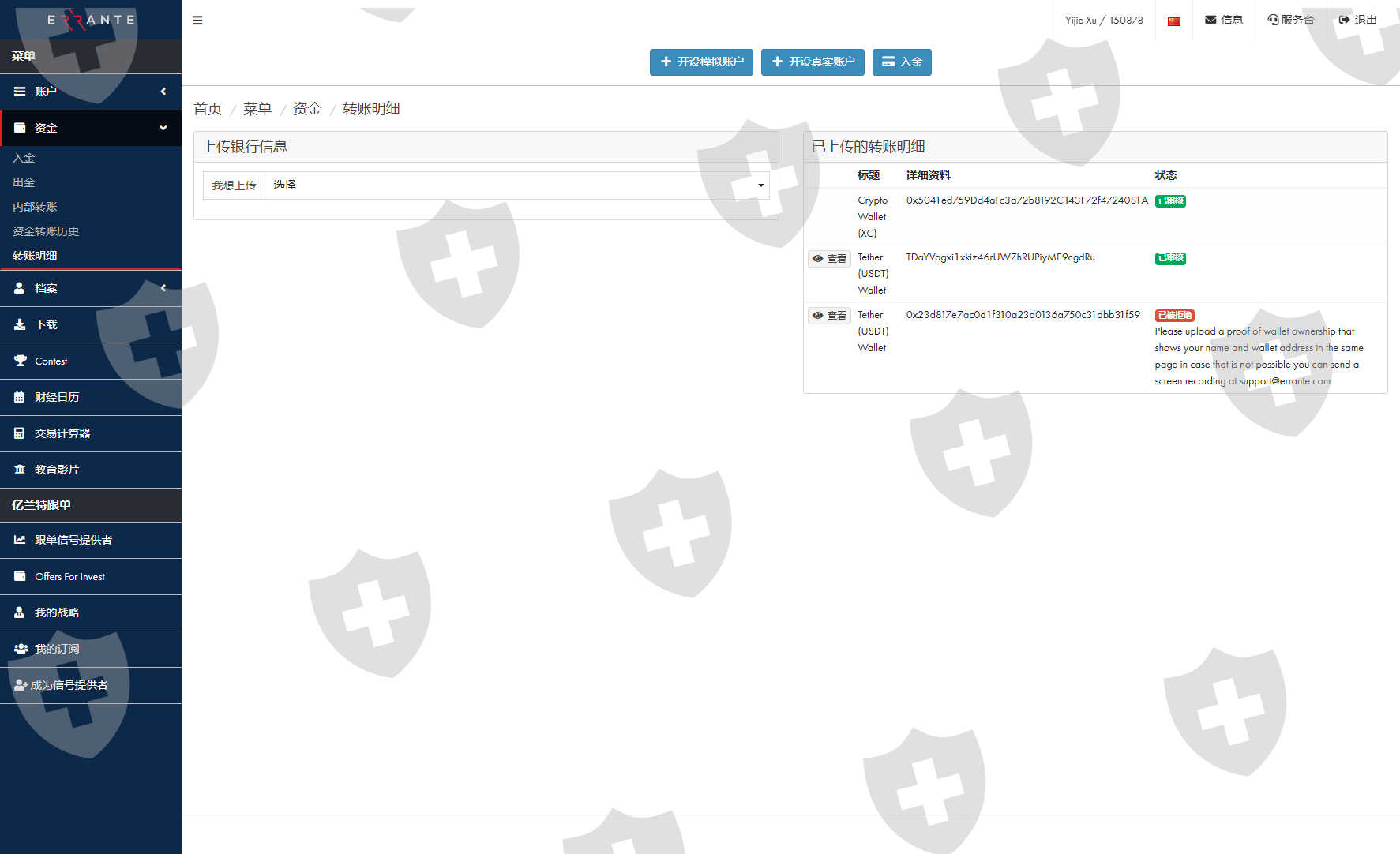Click 开设模拟账户 button

[x=701, y=62]
